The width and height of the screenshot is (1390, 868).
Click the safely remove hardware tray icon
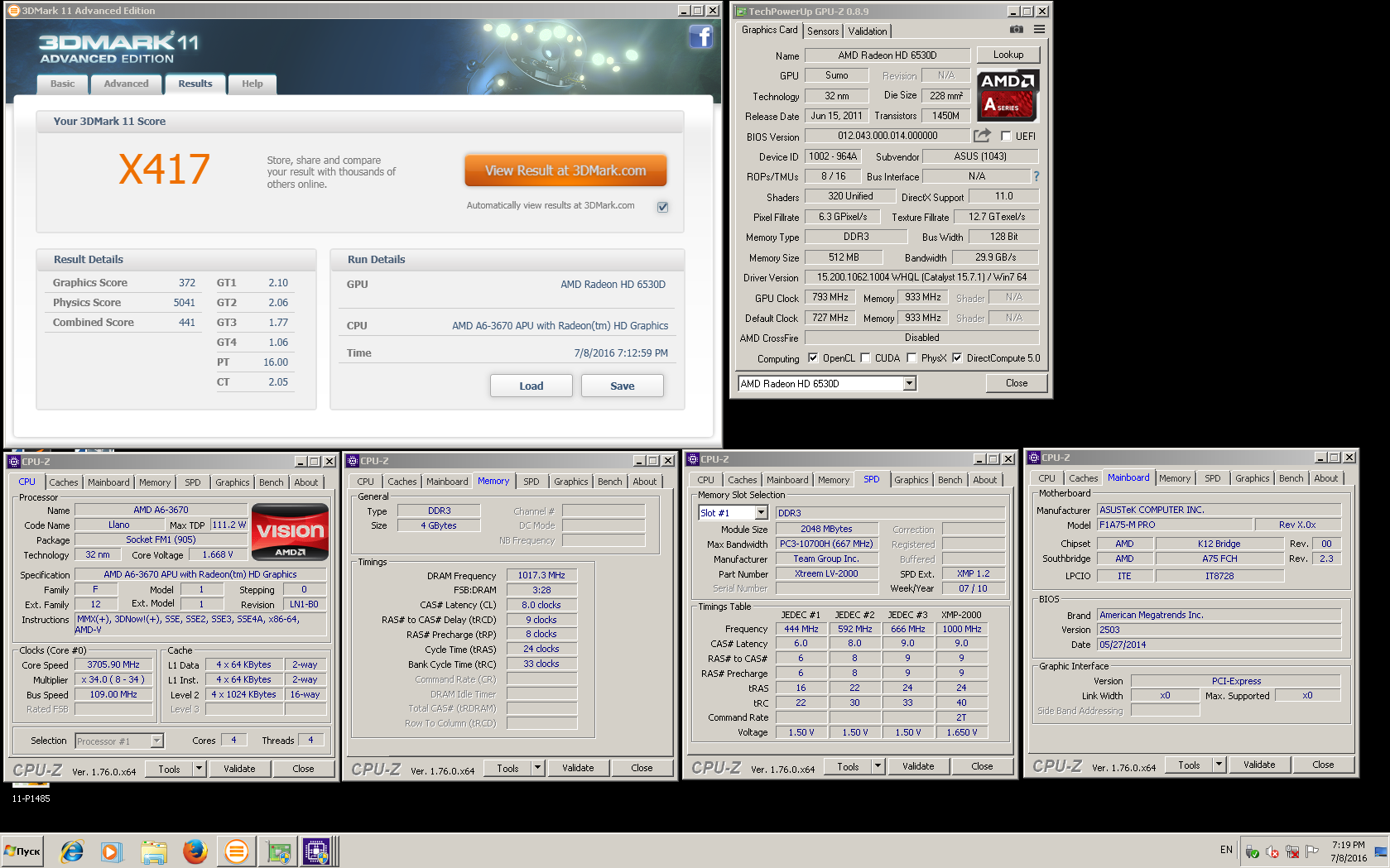(1253, 851)
